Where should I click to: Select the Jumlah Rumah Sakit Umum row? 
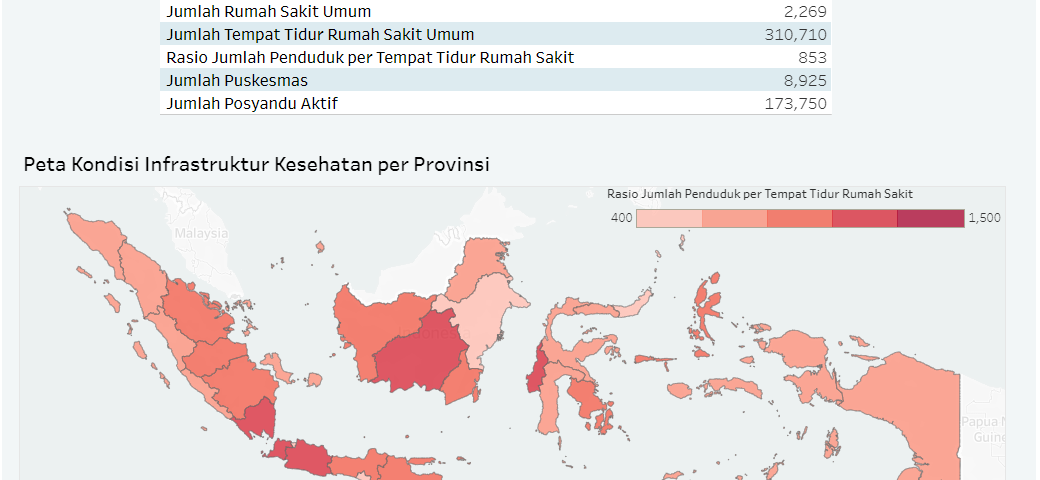[495, 11]
